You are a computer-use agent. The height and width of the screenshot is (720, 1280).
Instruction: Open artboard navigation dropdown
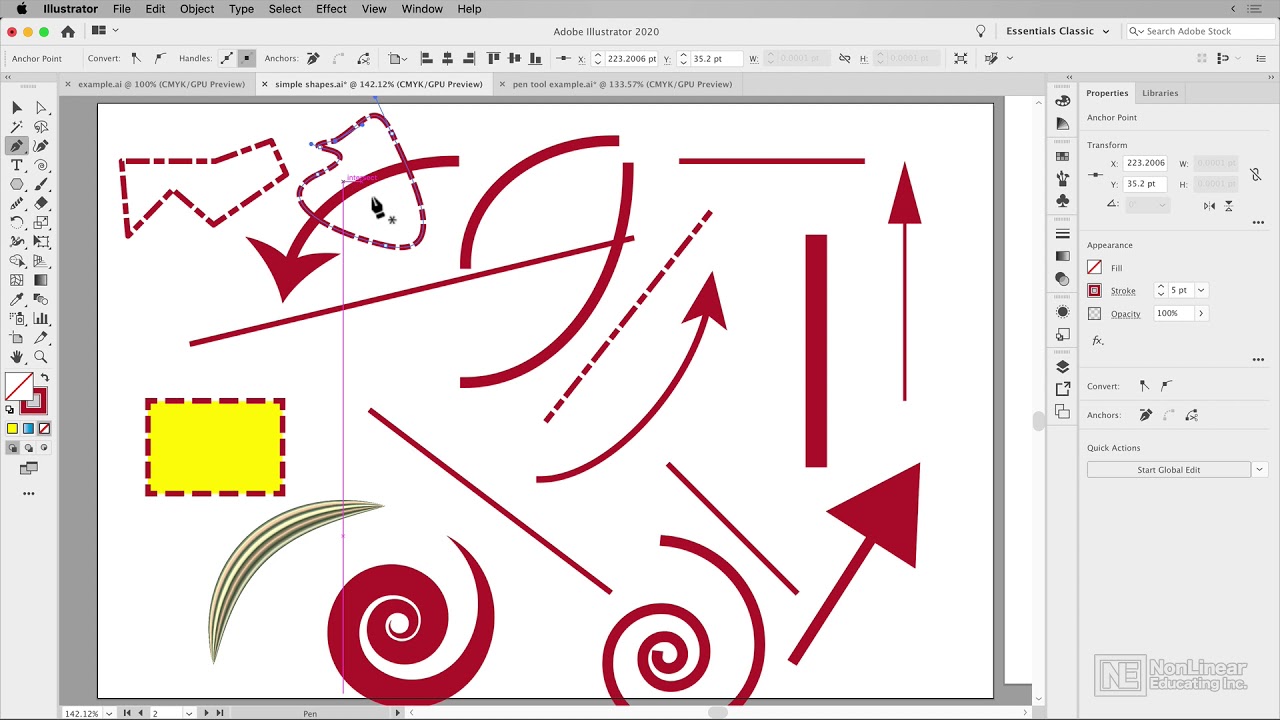point(188,713)
